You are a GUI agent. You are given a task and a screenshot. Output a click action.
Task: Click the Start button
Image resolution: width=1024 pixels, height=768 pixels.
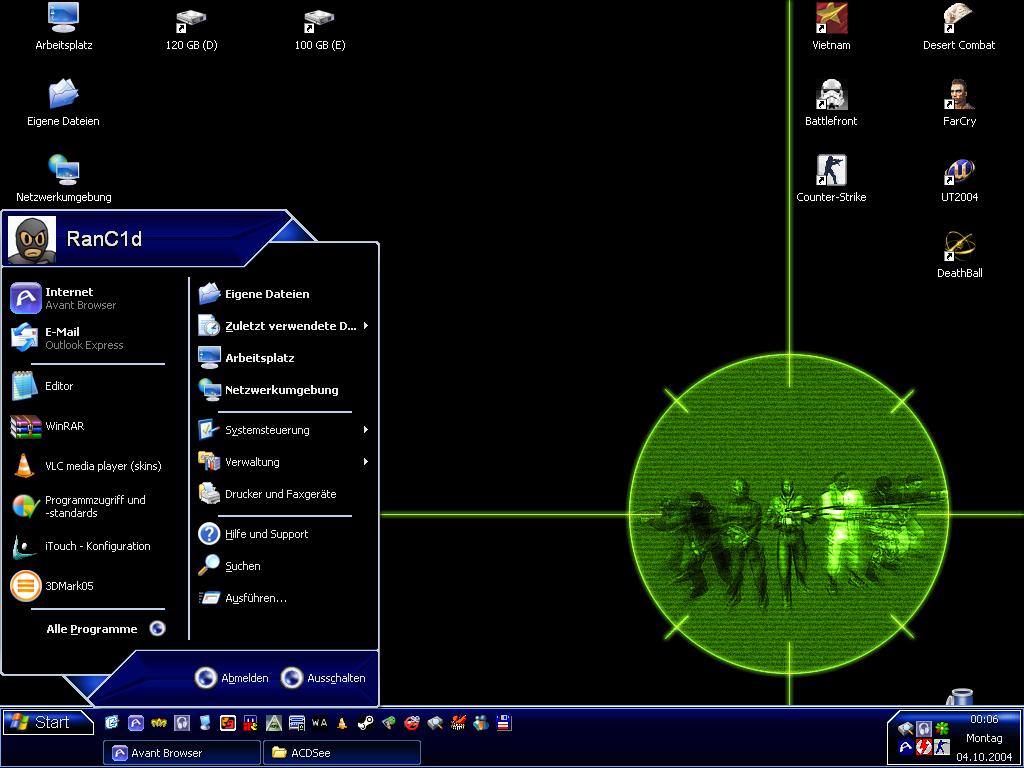pos(48,722)
